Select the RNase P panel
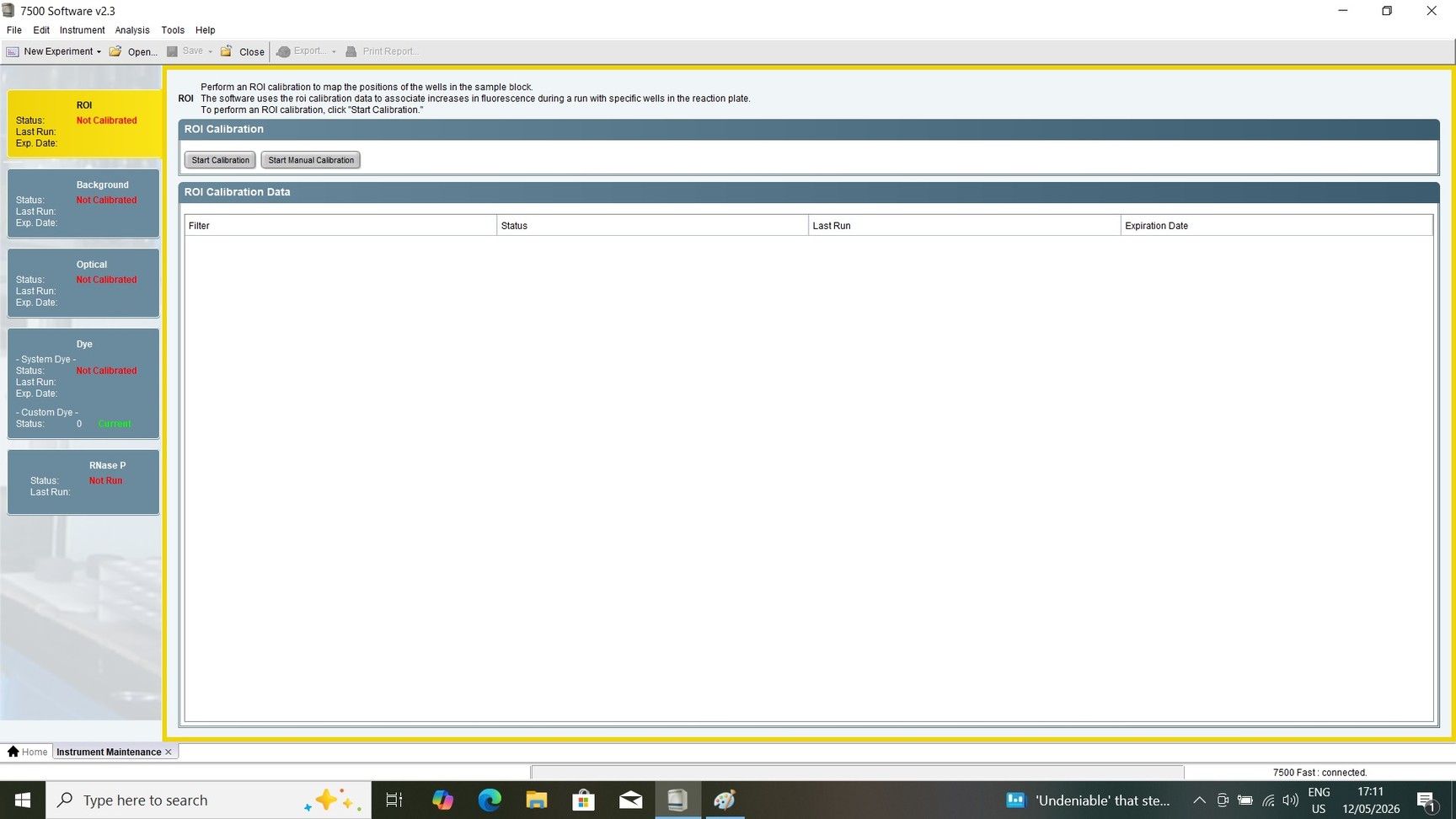This screenshot has height=819, width=1456. coord(83,482)
